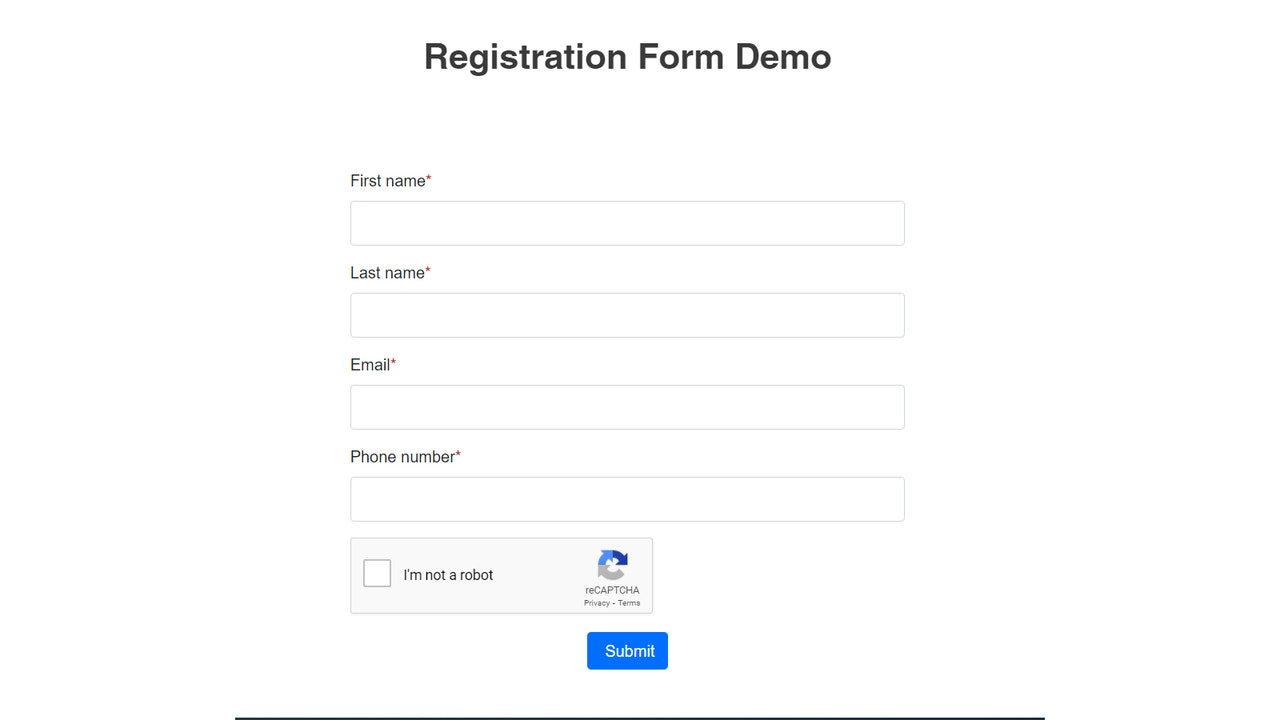Click into the First name input field

tap(627, 223)
